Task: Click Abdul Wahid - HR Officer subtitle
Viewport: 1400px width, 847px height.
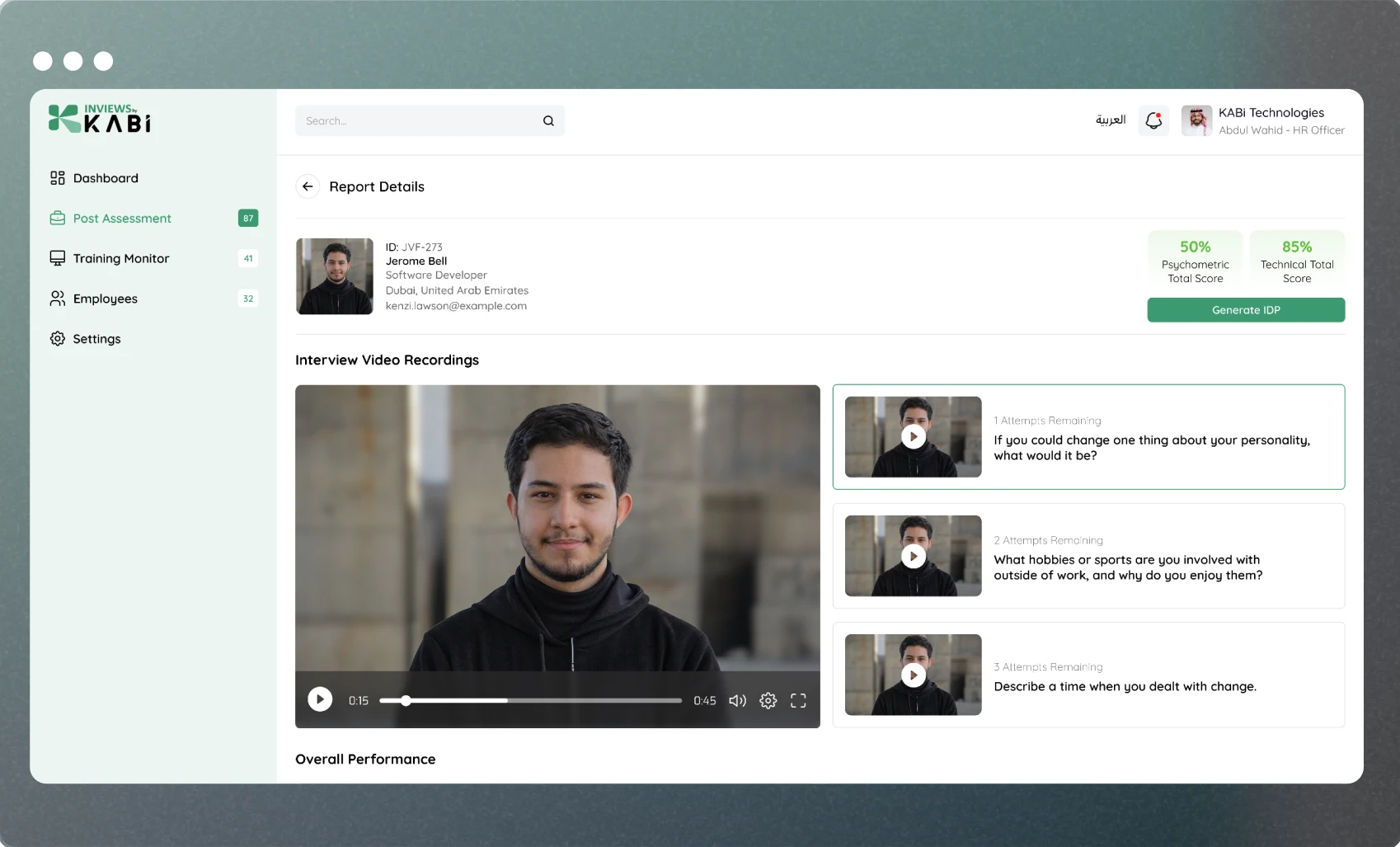Action: click(1281, 130)
